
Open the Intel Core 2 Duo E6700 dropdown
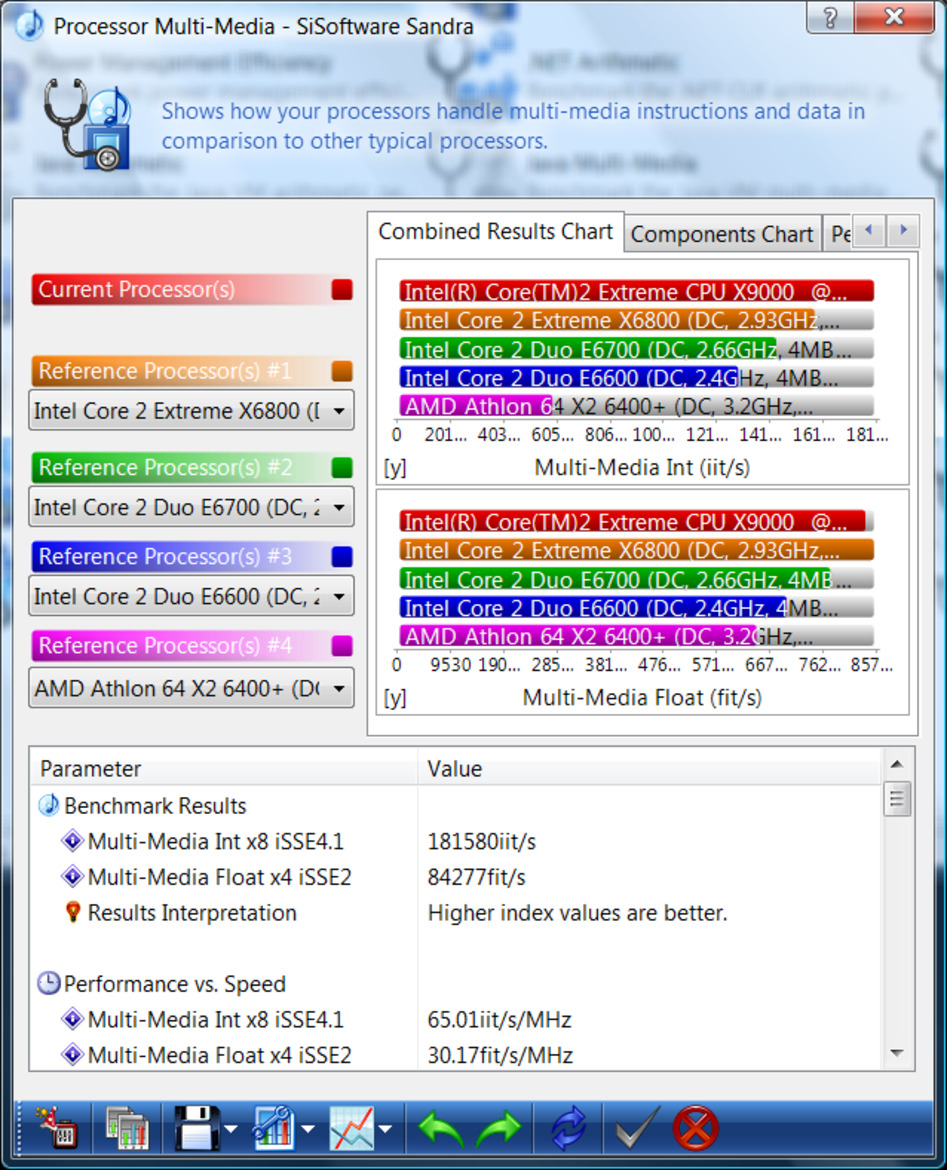coord(340,507)
